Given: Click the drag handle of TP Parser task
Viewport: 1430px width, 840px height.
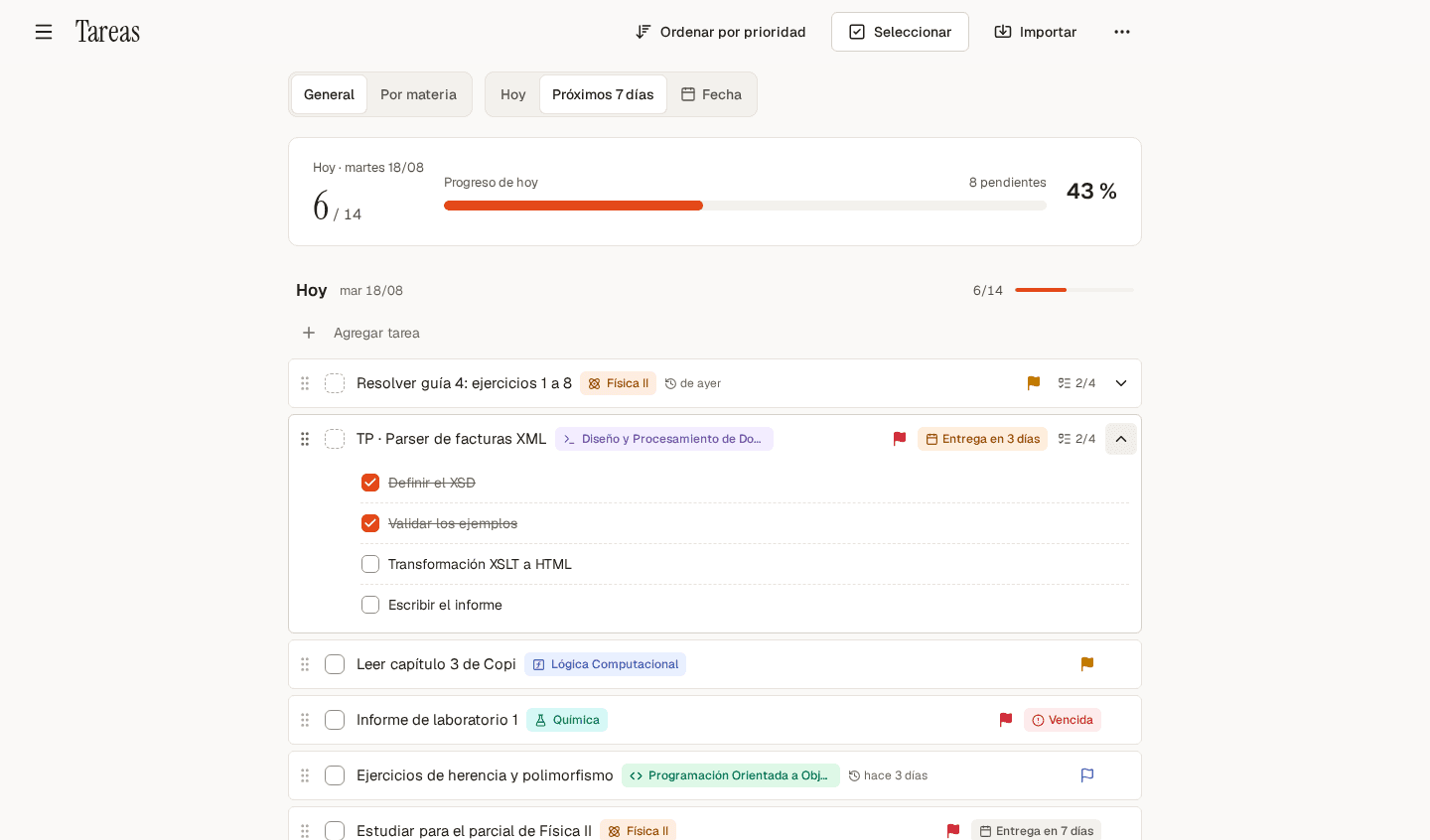Looking at the screenshot, I should coord(305,439).
